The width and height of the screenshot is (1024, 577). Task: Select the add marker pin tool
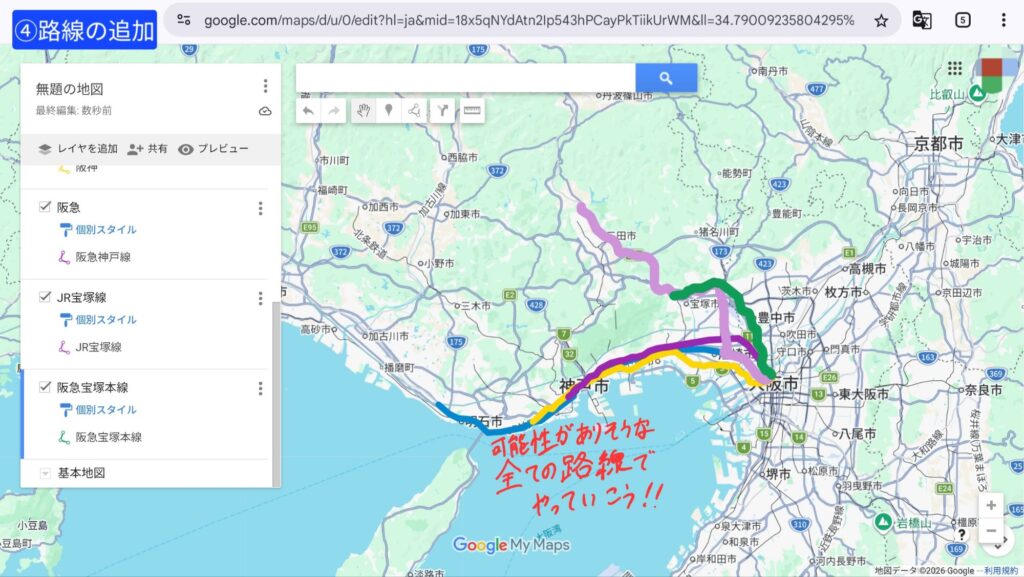pos(389,111)
